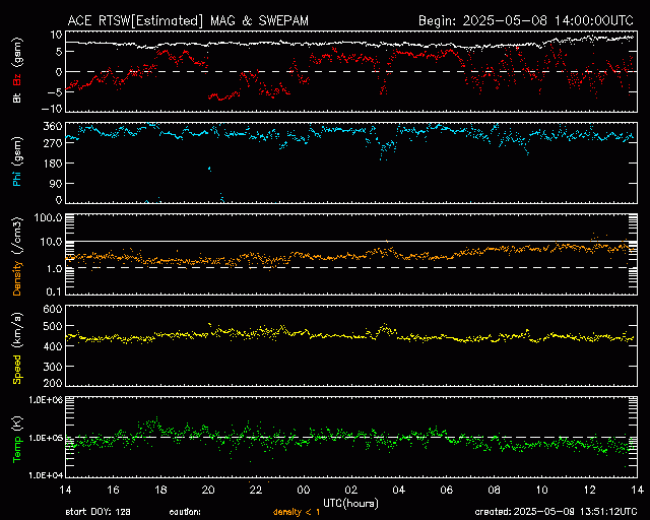Click the UTC(hours) x-axis title
The height and width of the screenshot is (520, 650).
point(351,504)
